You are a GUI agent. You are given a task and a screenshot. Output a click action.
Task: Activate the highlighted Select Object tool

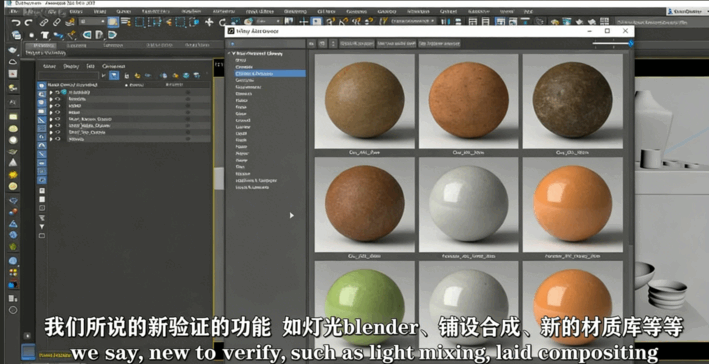113,22
